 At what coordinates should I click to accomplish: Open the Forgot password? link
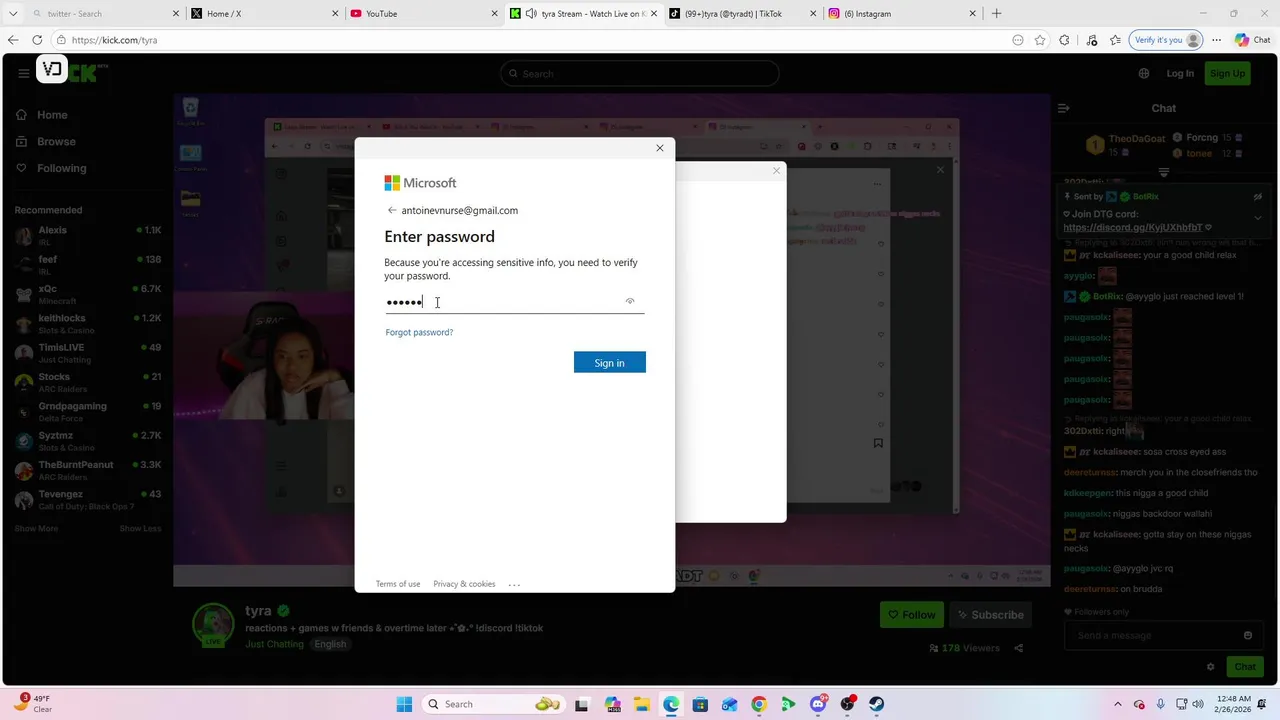pos(419,332)
